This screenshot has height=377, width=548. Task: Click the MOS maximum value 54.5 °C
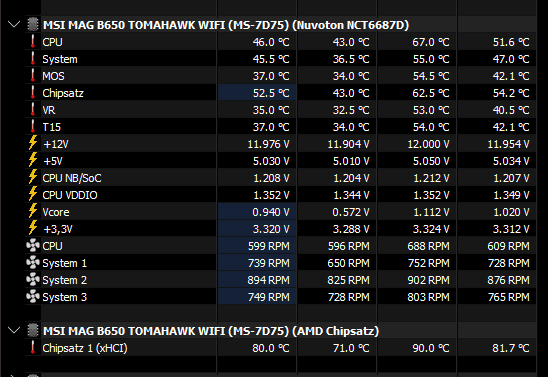click(x=431, y=76)
